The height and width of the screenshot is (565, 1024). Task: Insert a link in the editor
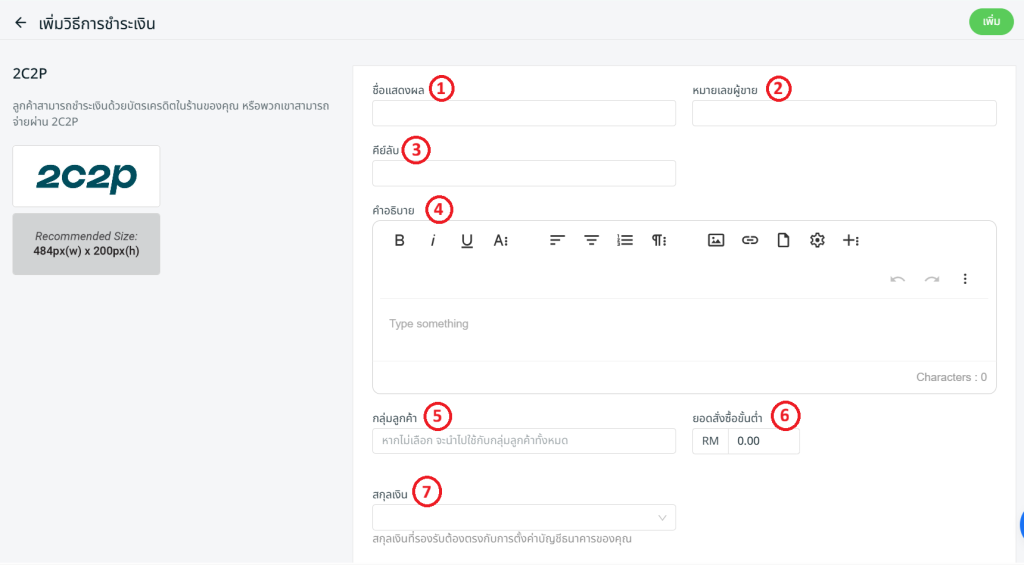tap(750, 240)
